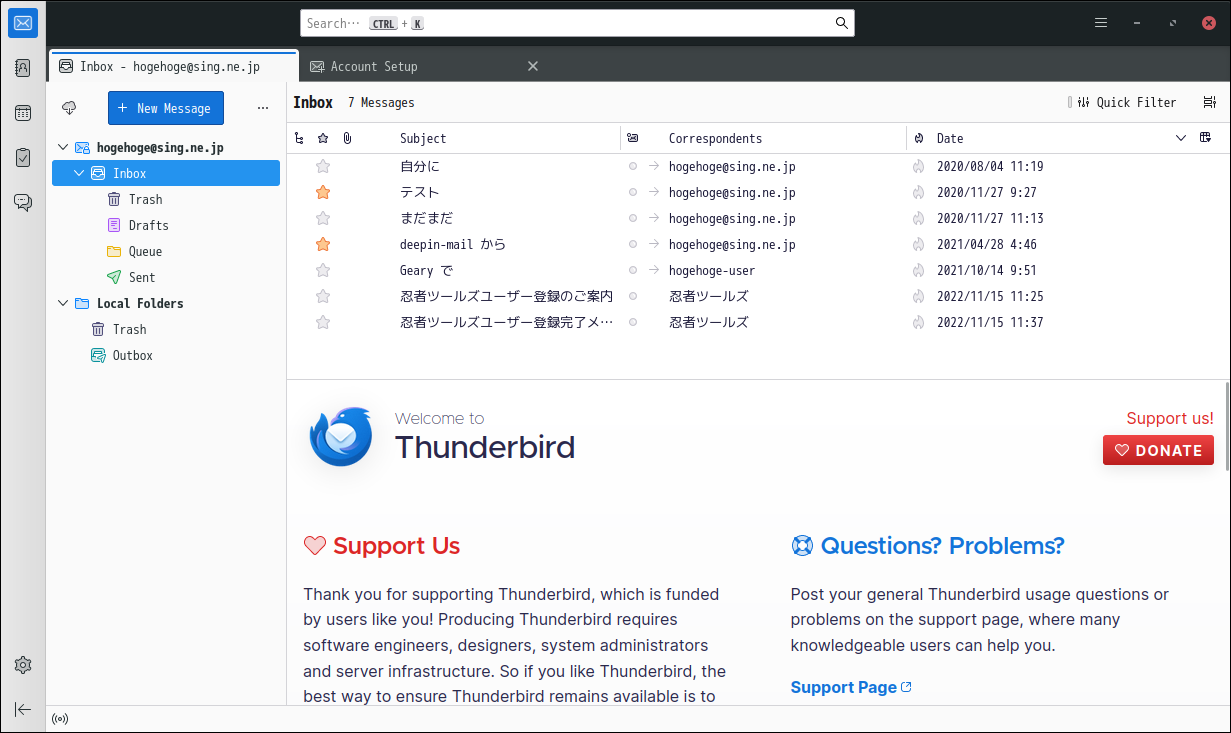Image resolution: width=1231 pixels, height=733 pixels.
Task: Click the spam column header icon
Action: click(919, 138)
